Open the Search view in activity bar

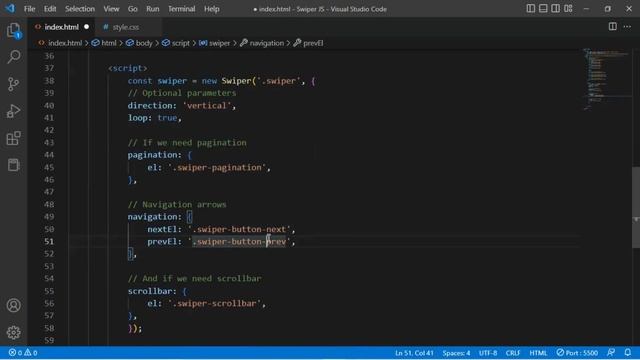click(13, 57)
